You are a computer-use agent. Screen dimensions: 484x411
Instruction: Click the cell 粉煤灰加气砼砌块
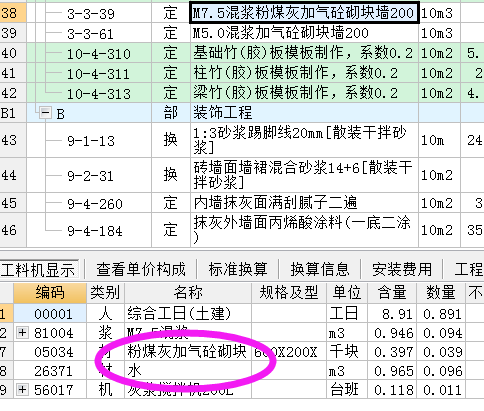click(188, 352)
